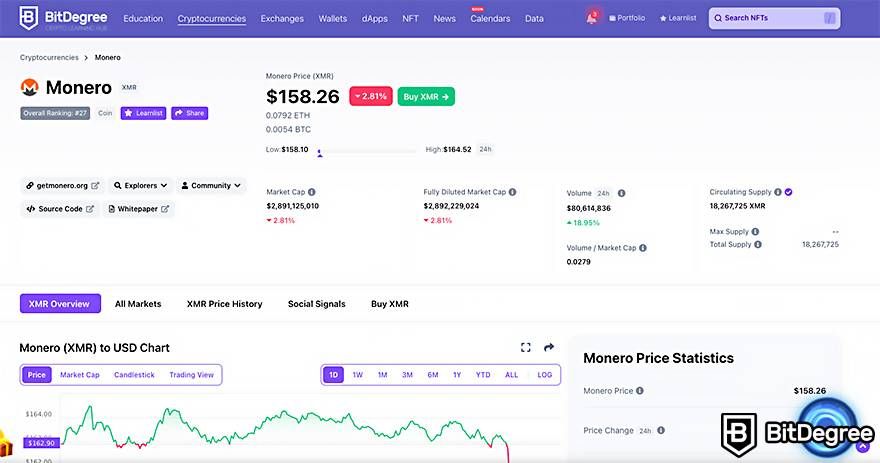This screenshot has width=880, height=463.
Task: Open the Volume 24h info icon
Action: point(621,193)
